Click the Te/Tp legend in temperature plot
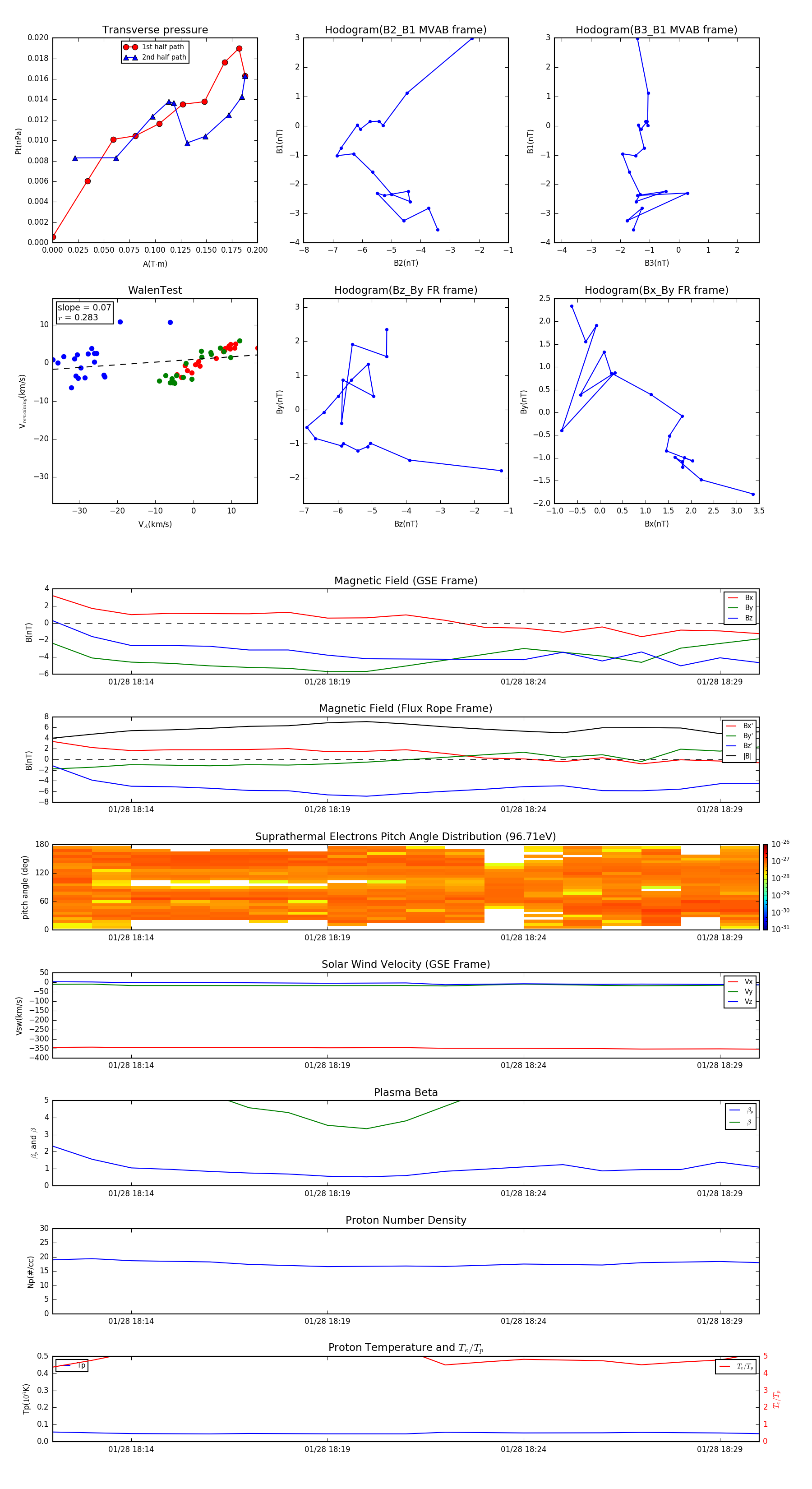The width and height of the screenshot is (812, 1489). (736, 1367)
